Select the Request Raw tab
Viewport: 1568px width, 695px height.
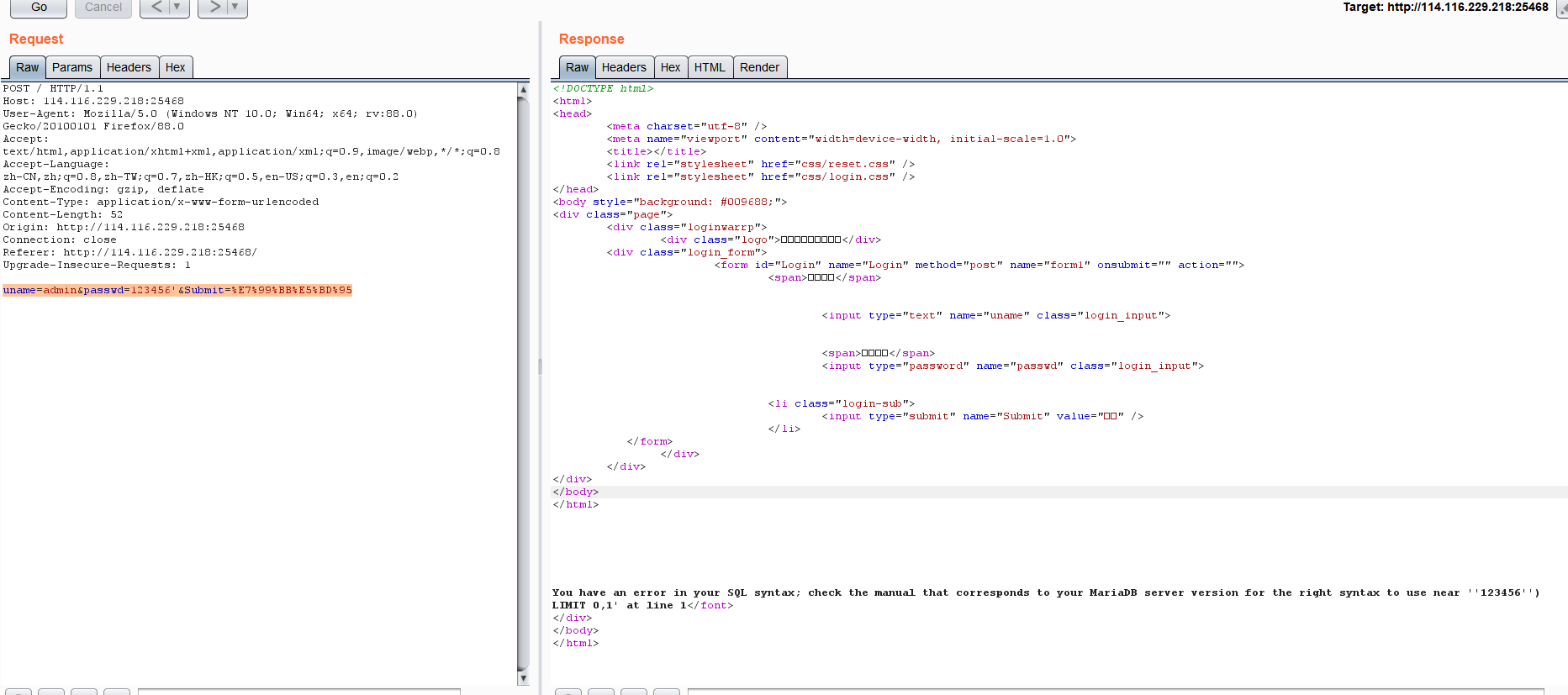pyautogui.click(x=27, y=67)
